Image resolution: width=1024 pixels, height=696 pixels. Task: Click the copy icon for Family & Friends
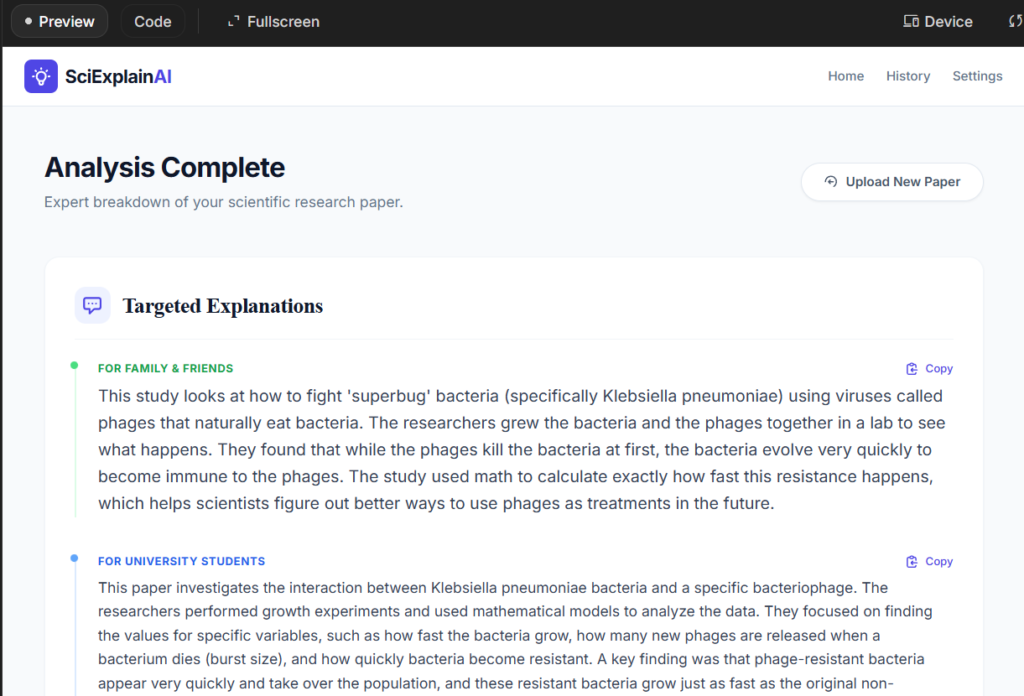911,369
